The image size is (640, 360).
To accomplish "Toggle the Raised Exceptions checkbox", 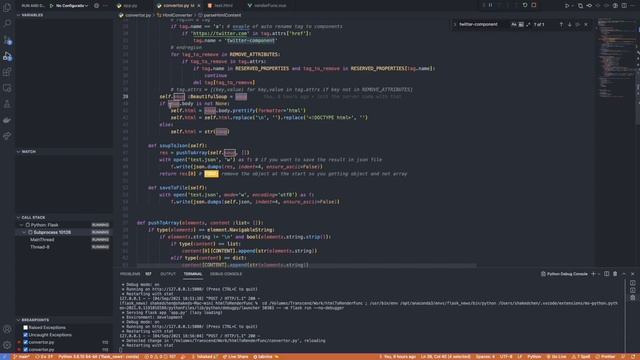I will [x=26, y=327].
